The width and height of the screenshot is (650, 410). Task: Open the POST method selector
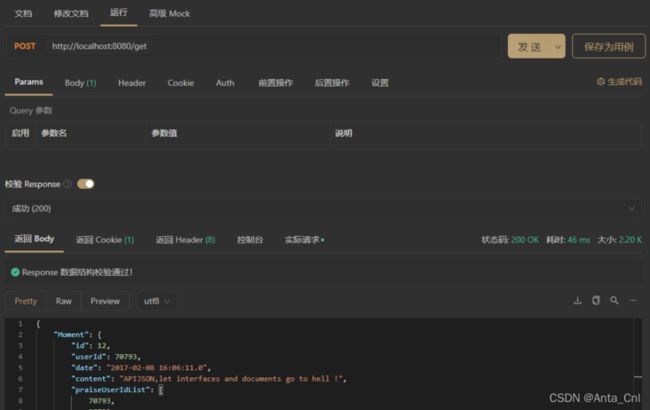pyautogui.click(x=25, y=46)
